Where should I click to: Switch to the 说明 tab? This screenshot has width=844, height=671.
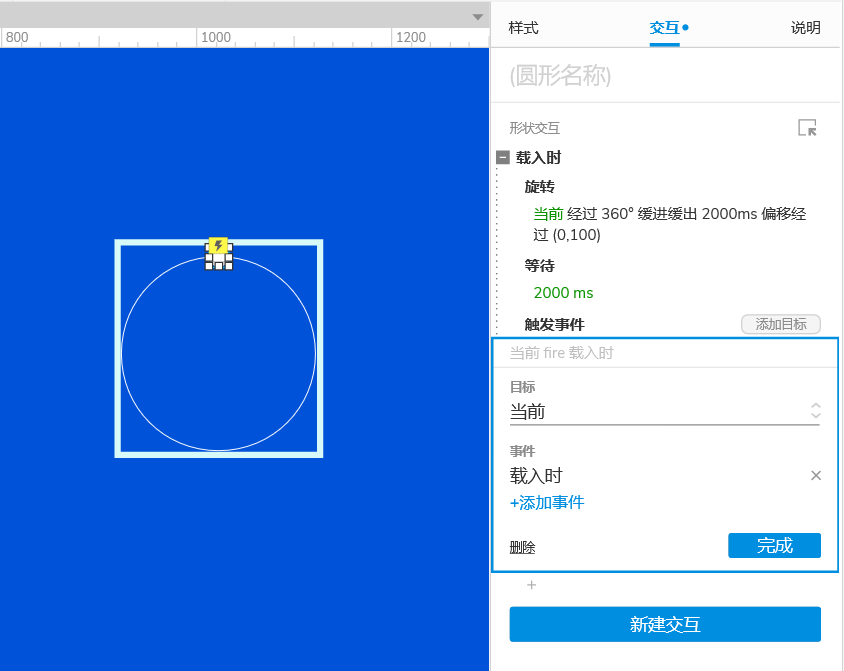(x=805, y=27)
